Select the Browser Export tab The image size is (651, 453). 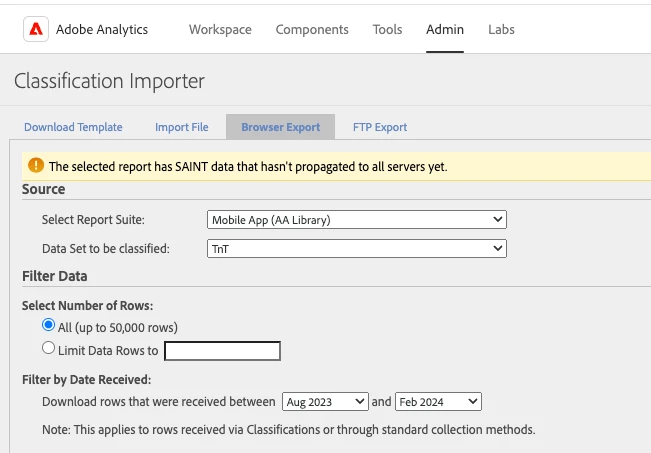tap(281, 127)
